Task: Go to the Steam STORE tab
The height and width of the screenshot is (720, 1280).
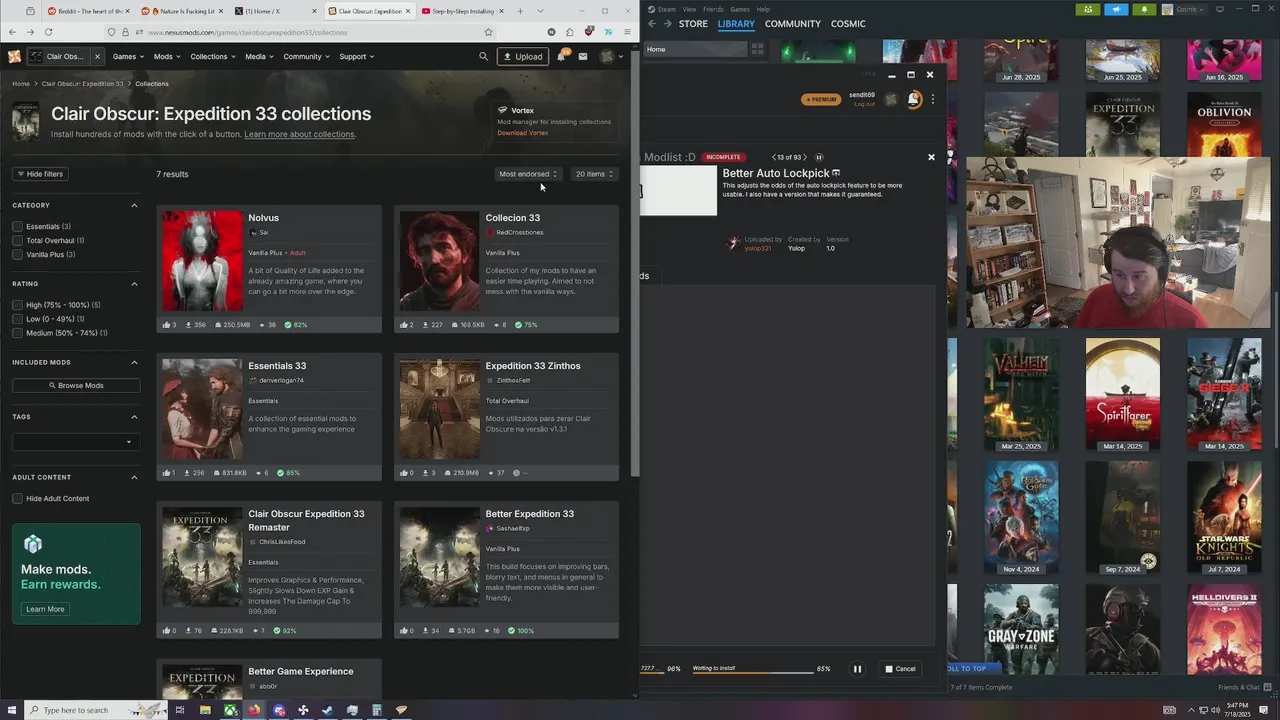Action: 693,23
